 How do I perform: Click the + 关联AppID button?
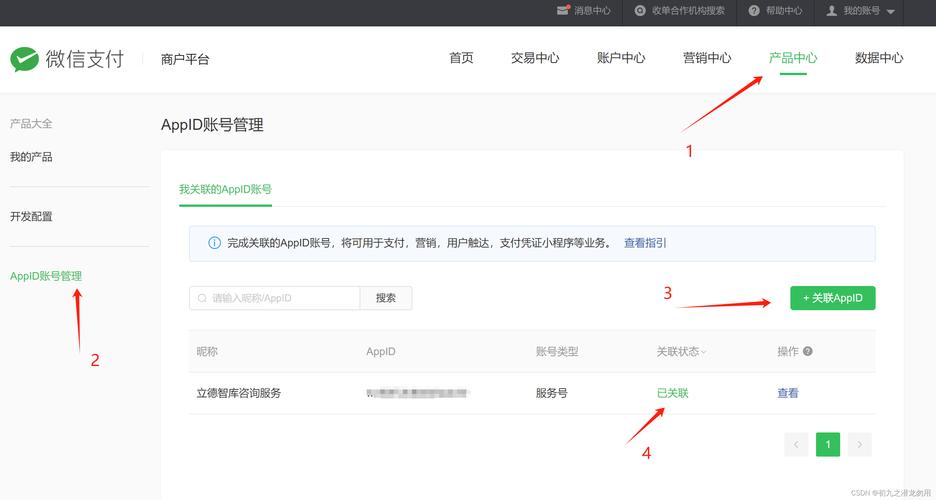(x=833, y=298)
